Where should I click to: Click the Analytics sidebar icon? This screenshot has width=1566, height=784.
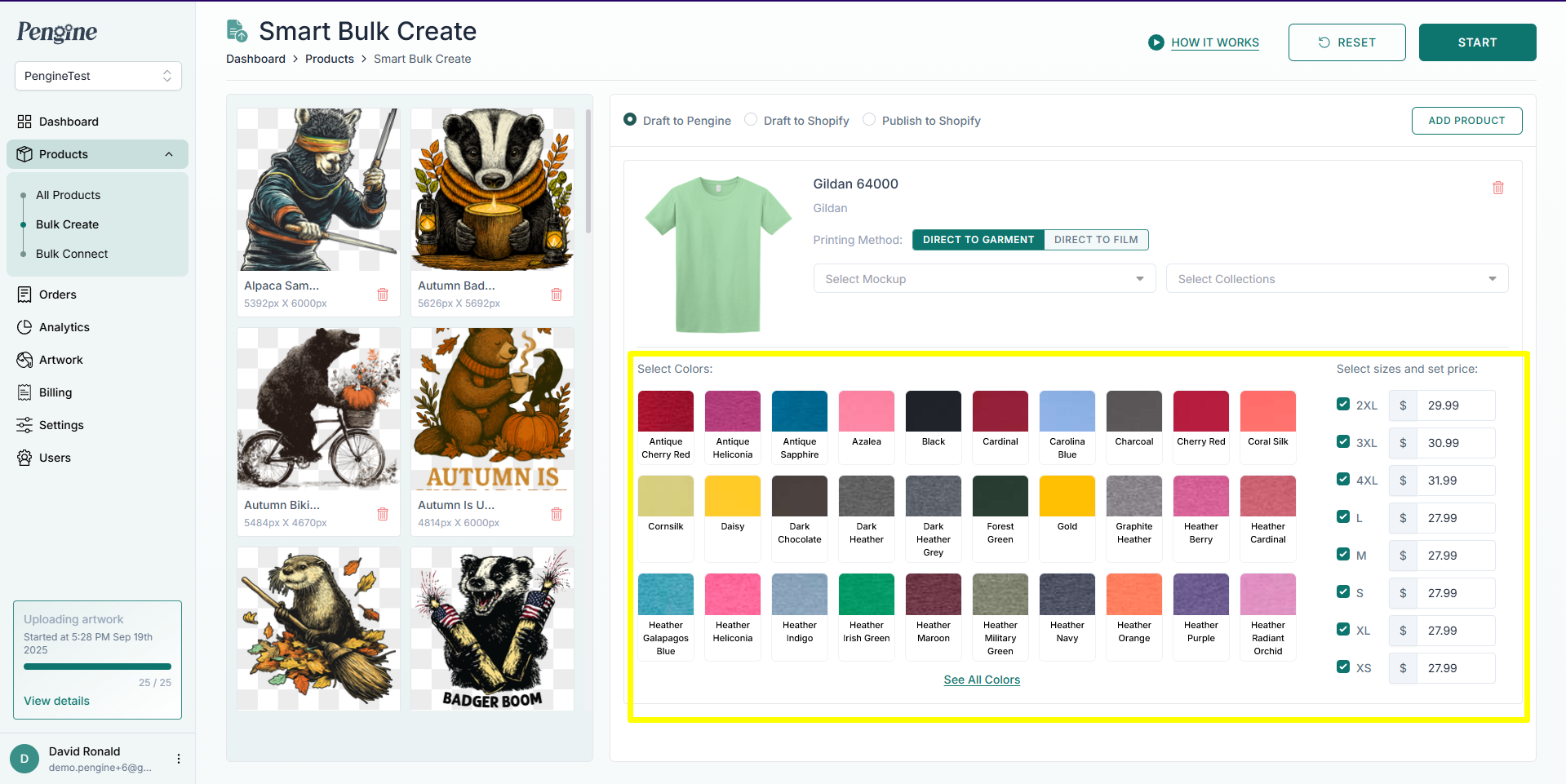[x=24, y=327]
